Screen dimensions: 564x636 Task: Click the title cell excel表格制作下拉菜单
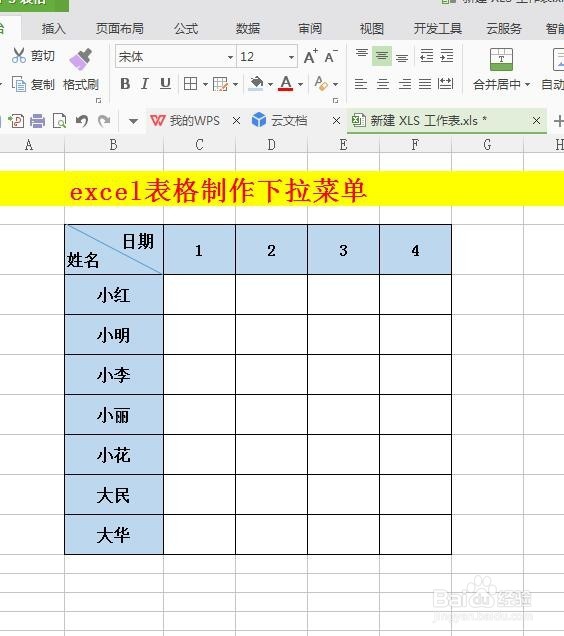(x=218, y=190)
